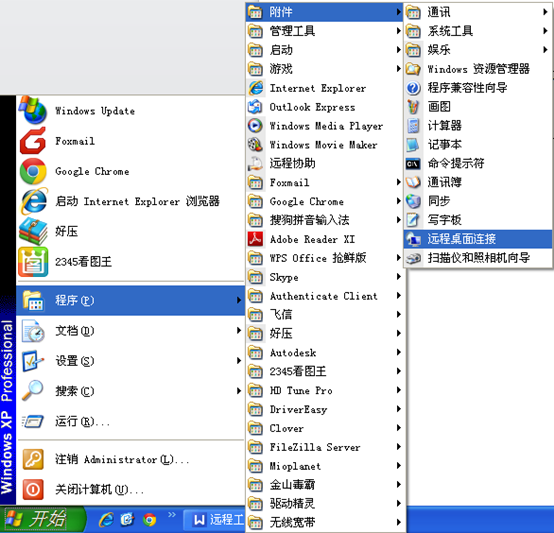Open 命令提示符 command prompt in accessories
The width and height of the screenshot is (554, 533).
tap(478, 163)
